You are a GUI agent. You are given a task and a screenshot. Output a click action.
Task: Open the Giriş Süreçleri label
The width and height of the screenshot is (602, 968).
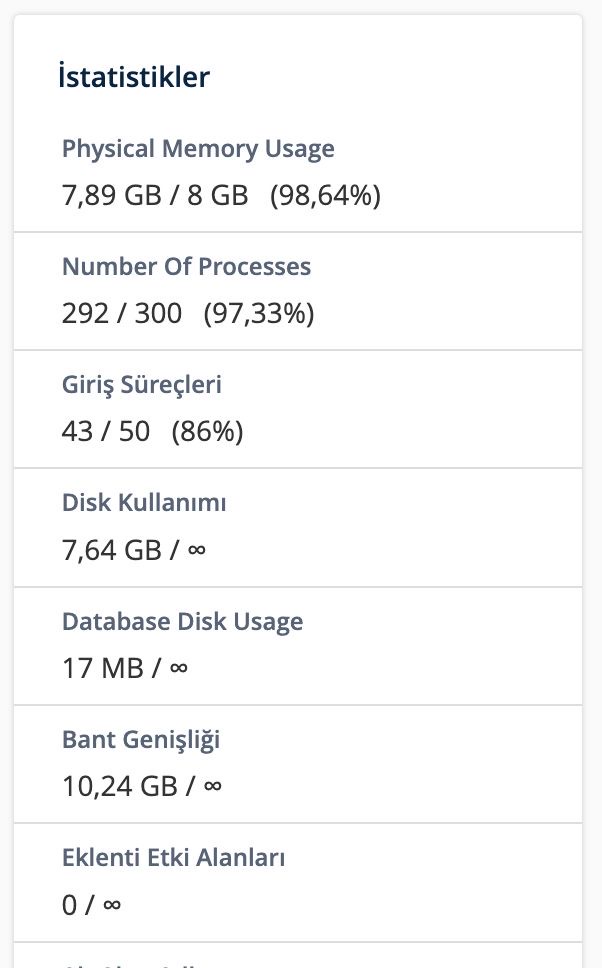tap(141, 385)
